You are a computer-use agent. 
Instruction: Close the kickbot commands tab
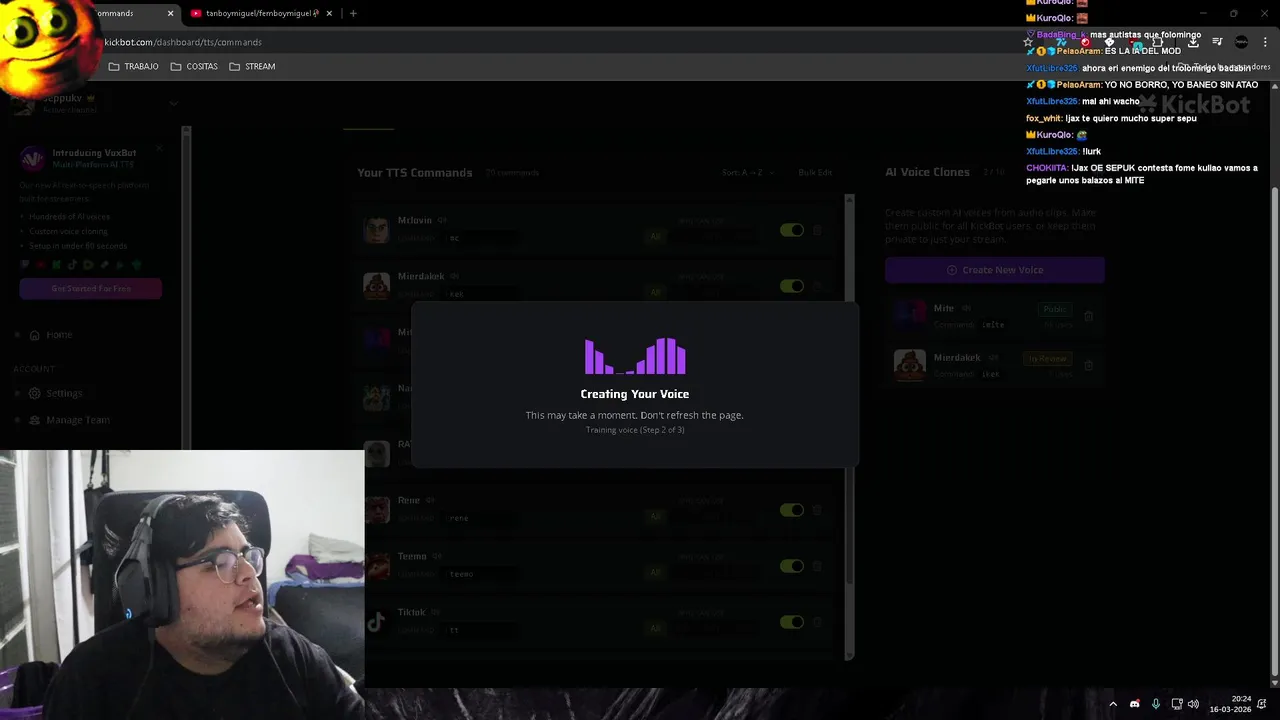pyautogui.click(x=170, y=13)
